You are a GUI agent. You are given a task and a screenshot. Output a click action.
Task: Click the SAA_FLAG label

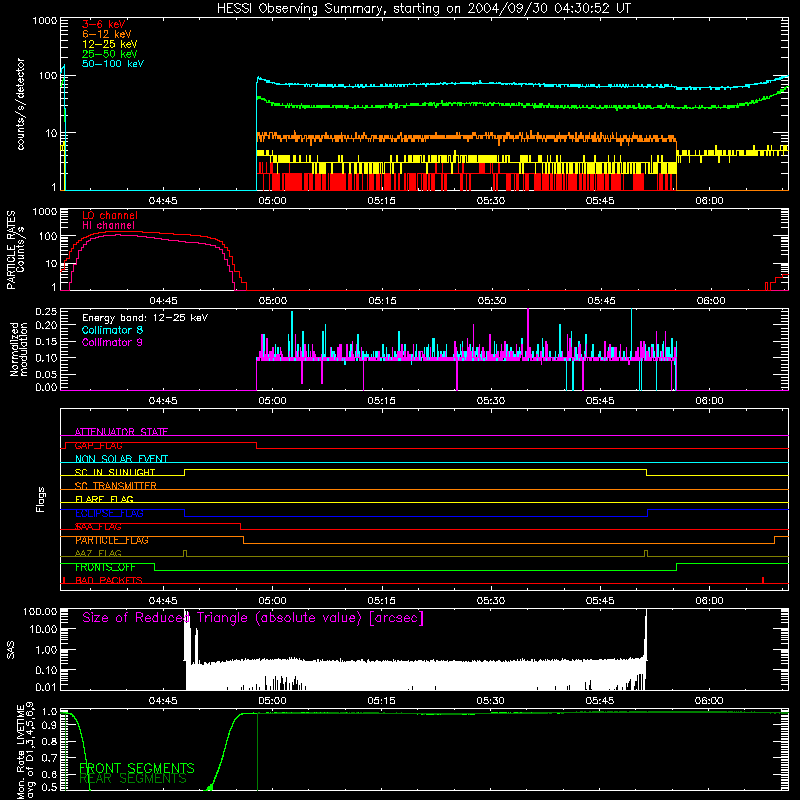point(98,527)
